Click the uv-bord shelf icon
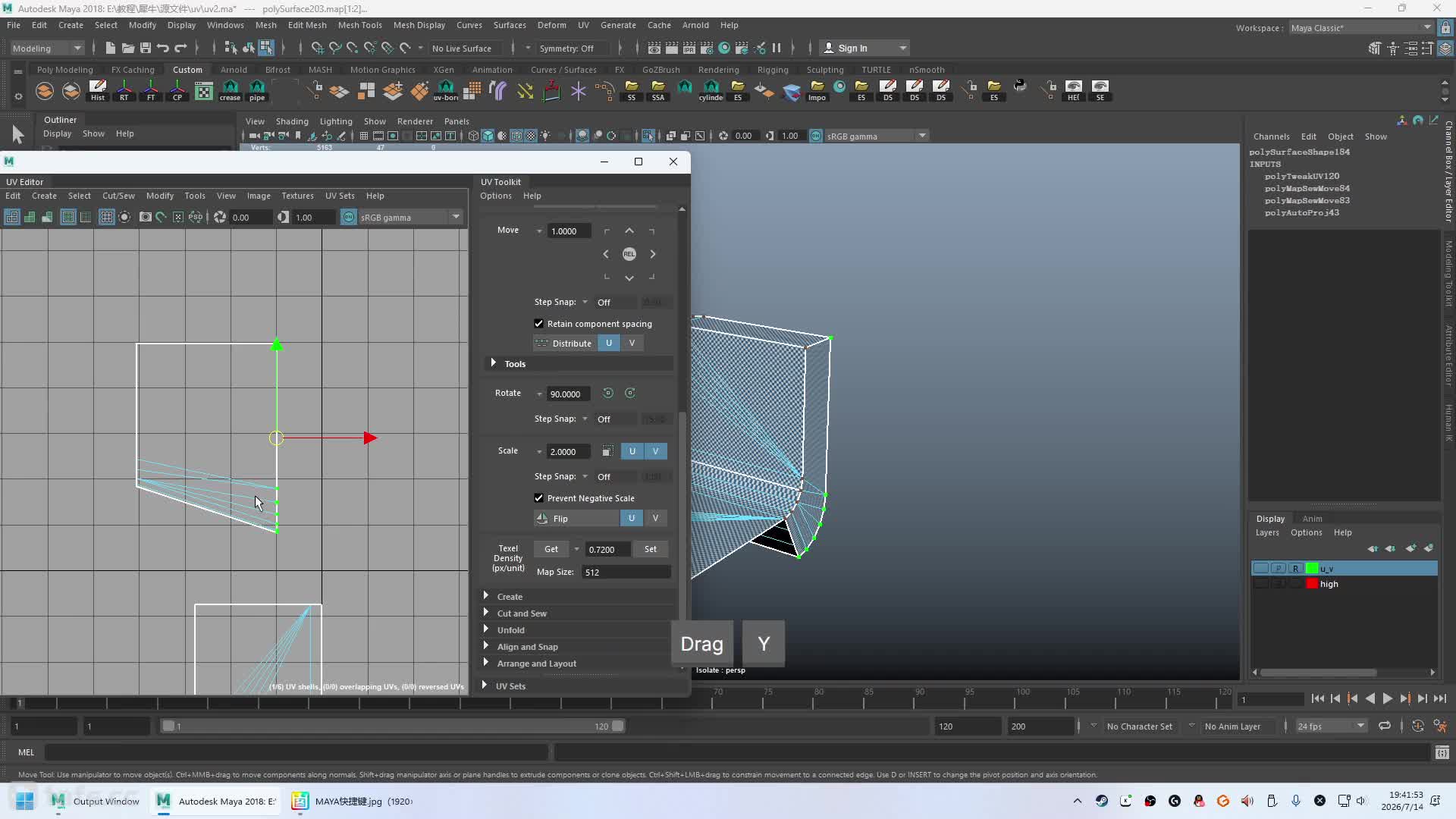This screenshot has height=819, width=1456. pos(446,90)
